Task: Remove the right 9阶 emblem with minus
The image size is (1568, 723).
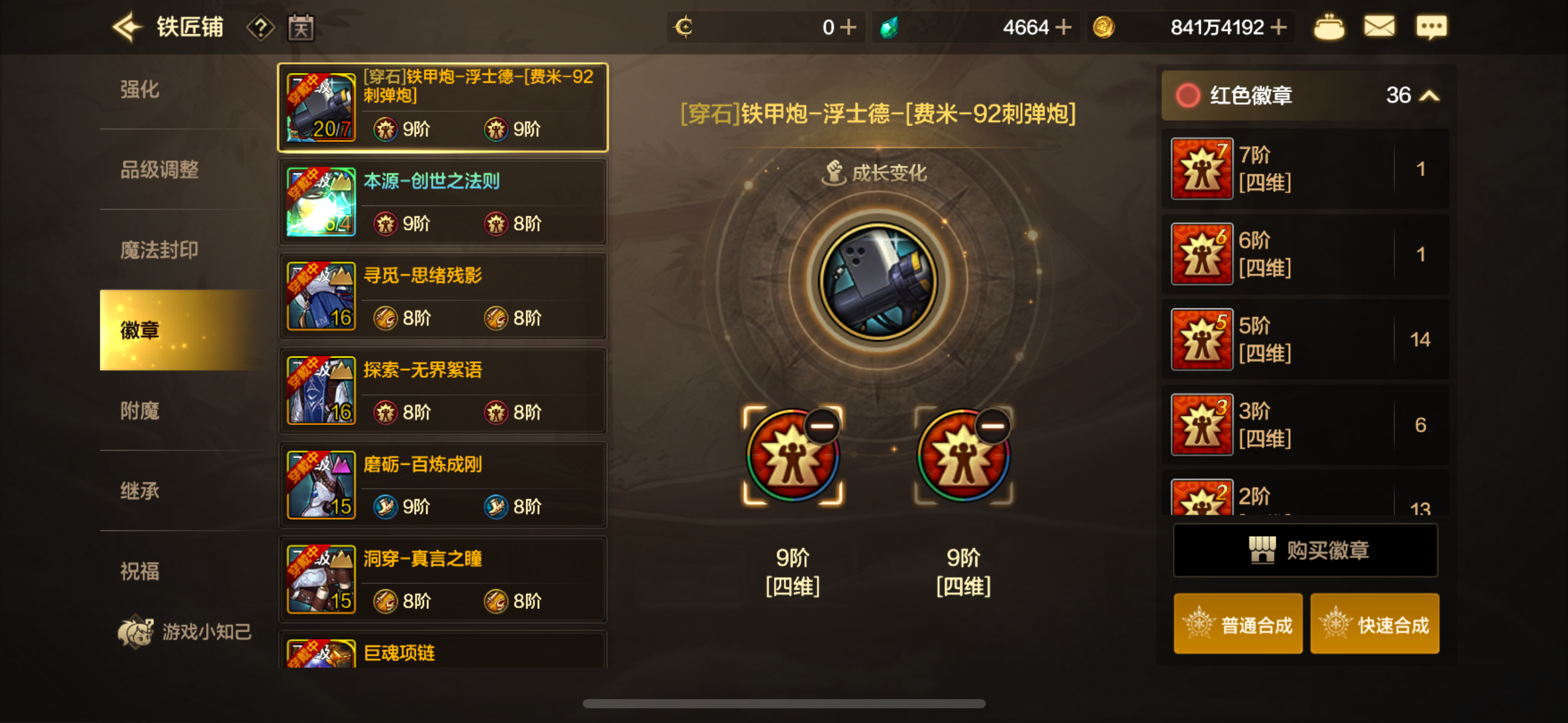Action: (x=993, y=426)
